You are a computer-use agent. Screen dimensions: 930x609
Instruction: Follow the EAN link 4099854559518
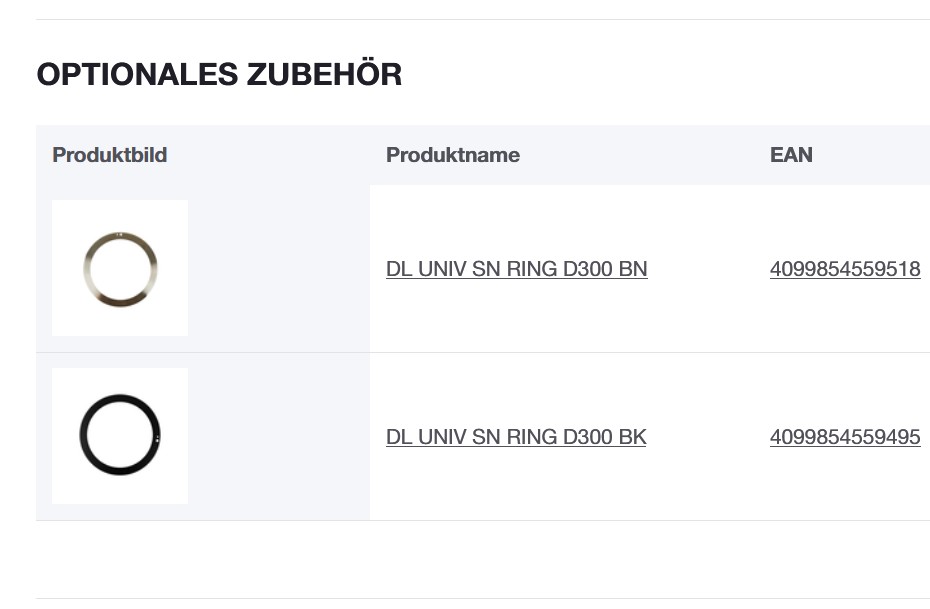(x=845, y=269)
